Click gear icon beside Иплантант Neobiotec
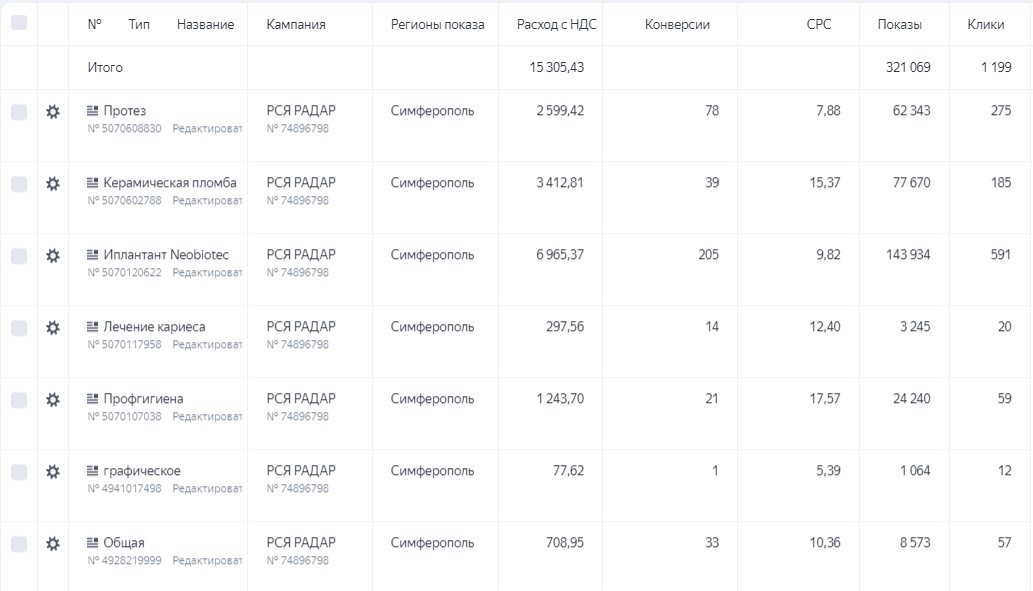Viewport: 1033px width, 591px height. [x=53, y=255]
